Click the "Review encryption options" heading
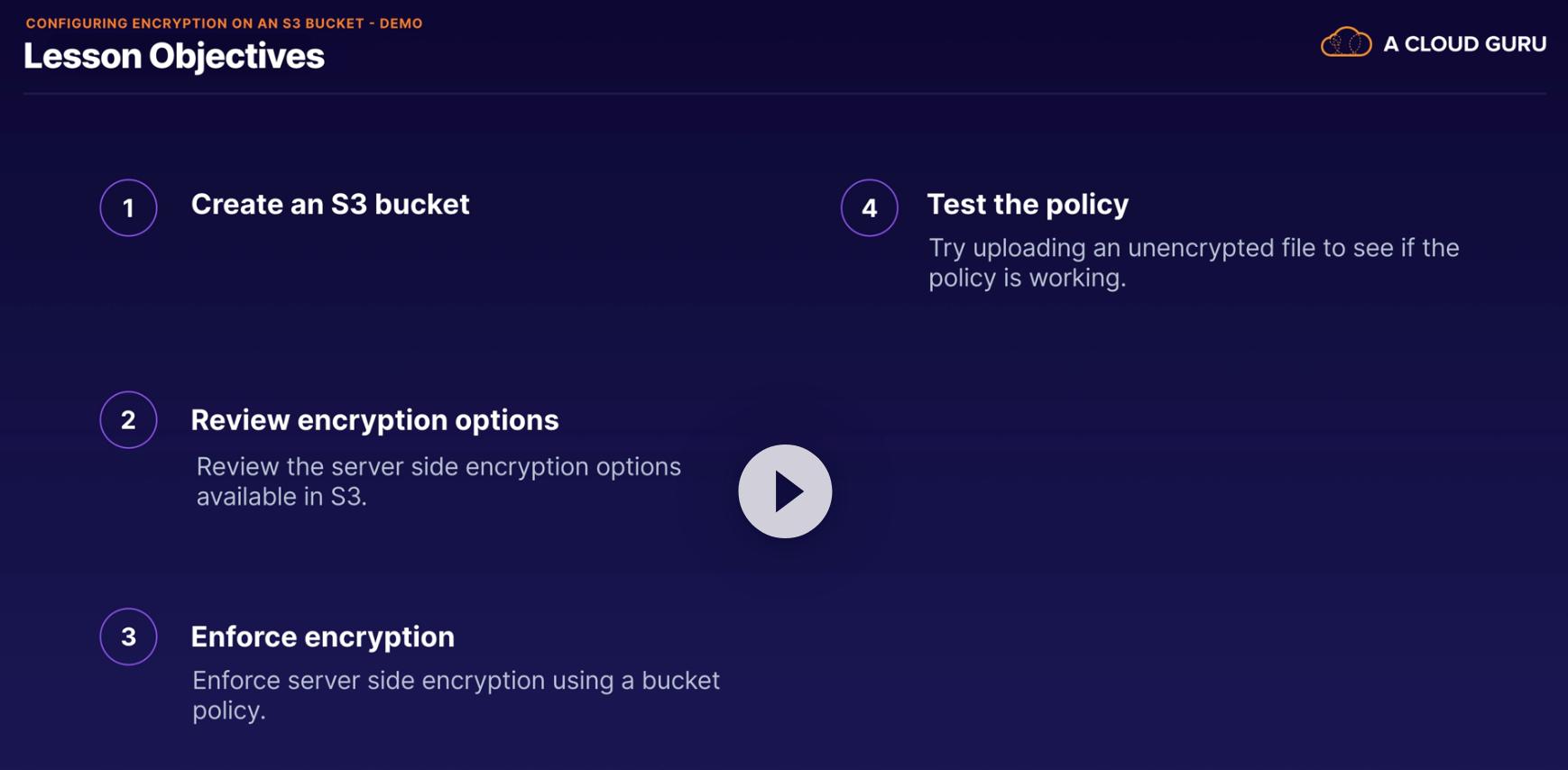 coord(374,420)
